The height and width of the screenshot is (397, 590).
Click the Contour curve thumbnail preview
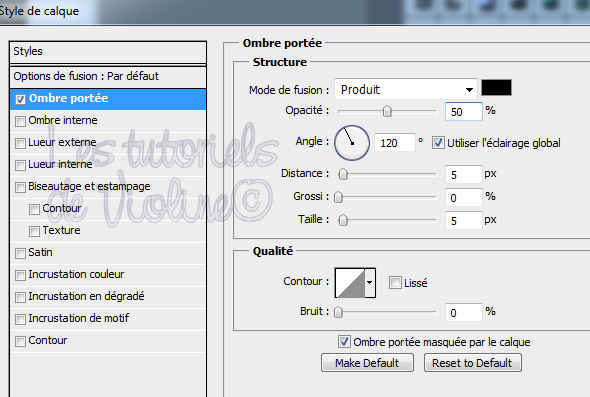pos(350,283)
